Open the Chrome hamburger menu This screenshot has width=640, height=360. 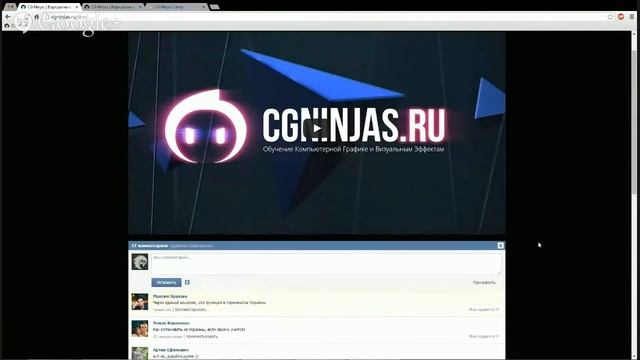point(632,17)
